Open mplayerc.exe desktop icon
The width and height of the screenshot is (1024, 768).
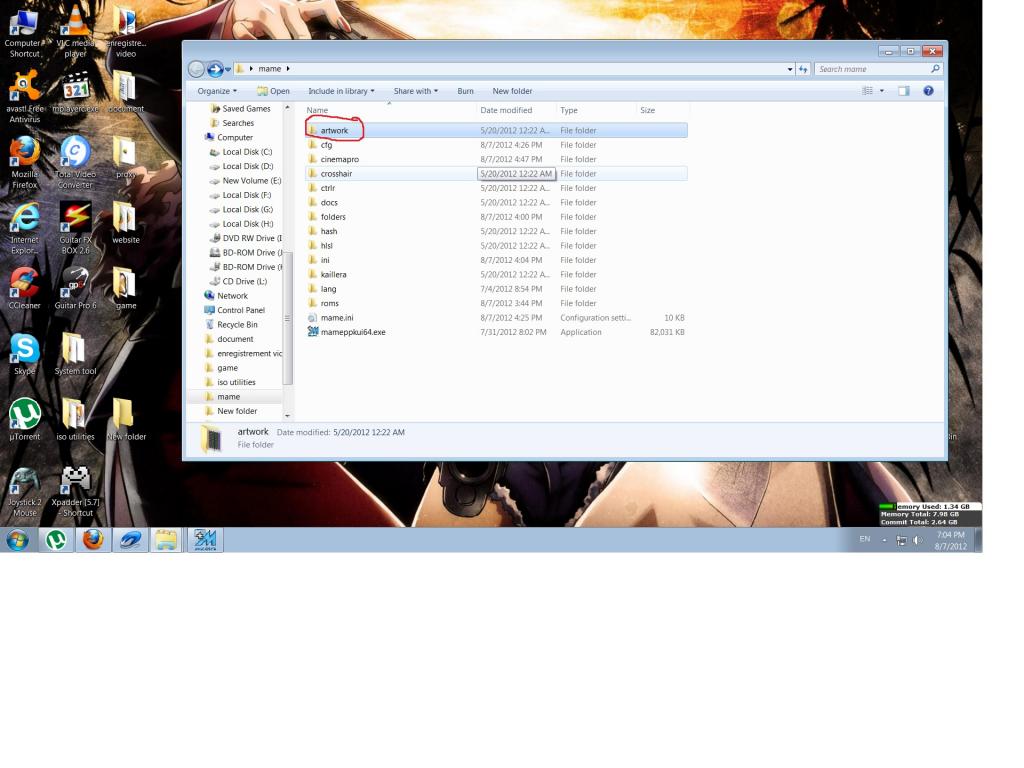coord(75,93)
